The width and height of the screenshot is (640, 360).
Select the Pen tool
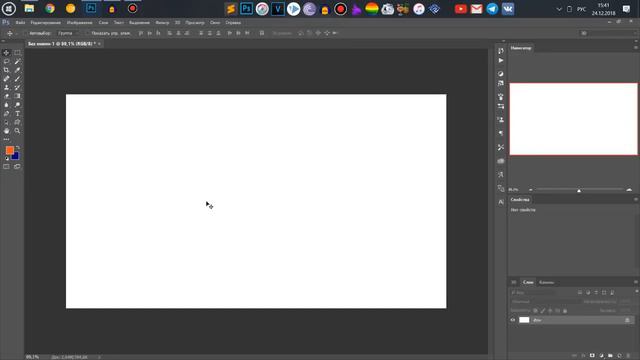click(x=6, y=113)
